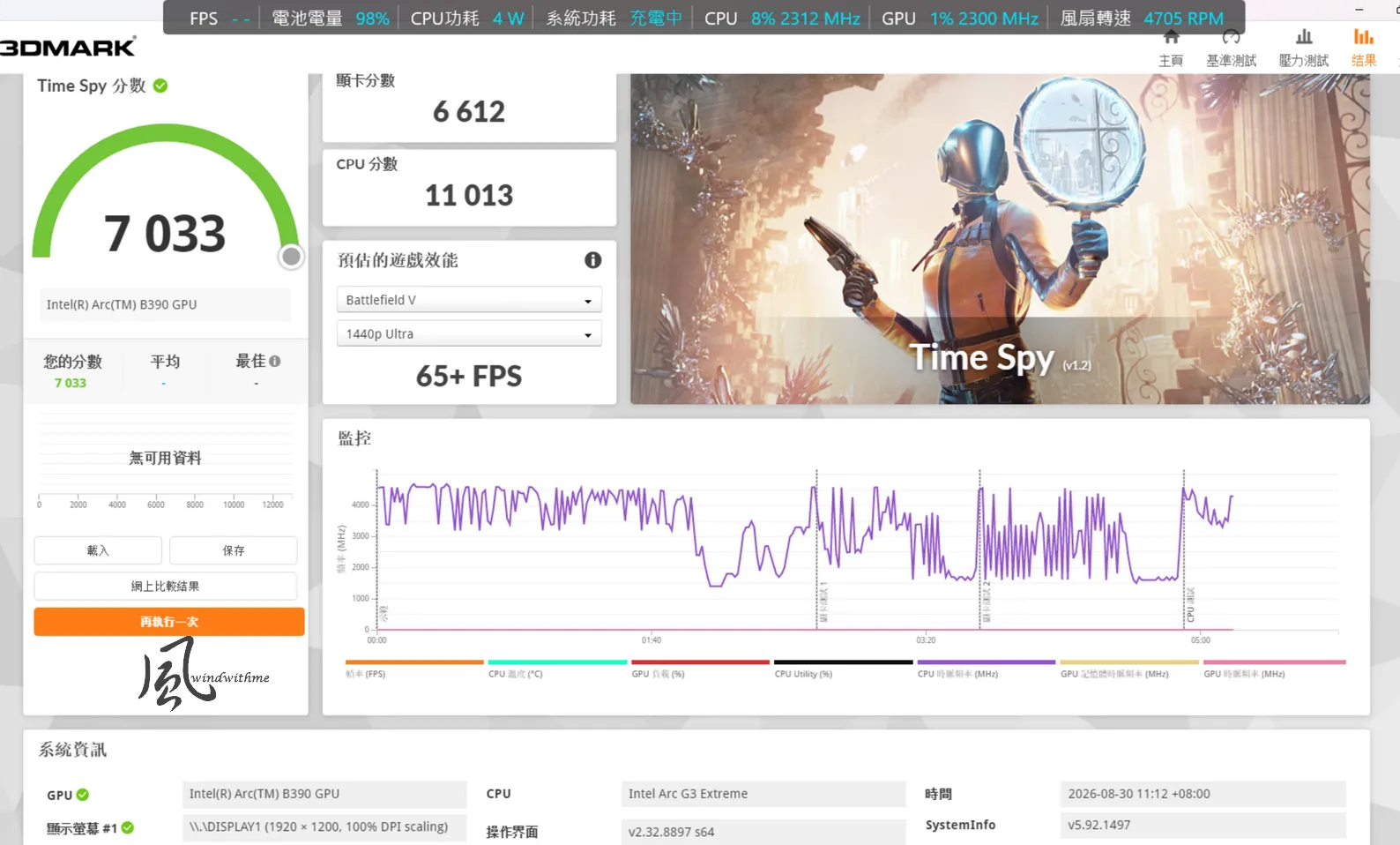Switch to the 壓力測試 tab
The height and width of the screenshot is (845, 1400).
coord(1304,49)
